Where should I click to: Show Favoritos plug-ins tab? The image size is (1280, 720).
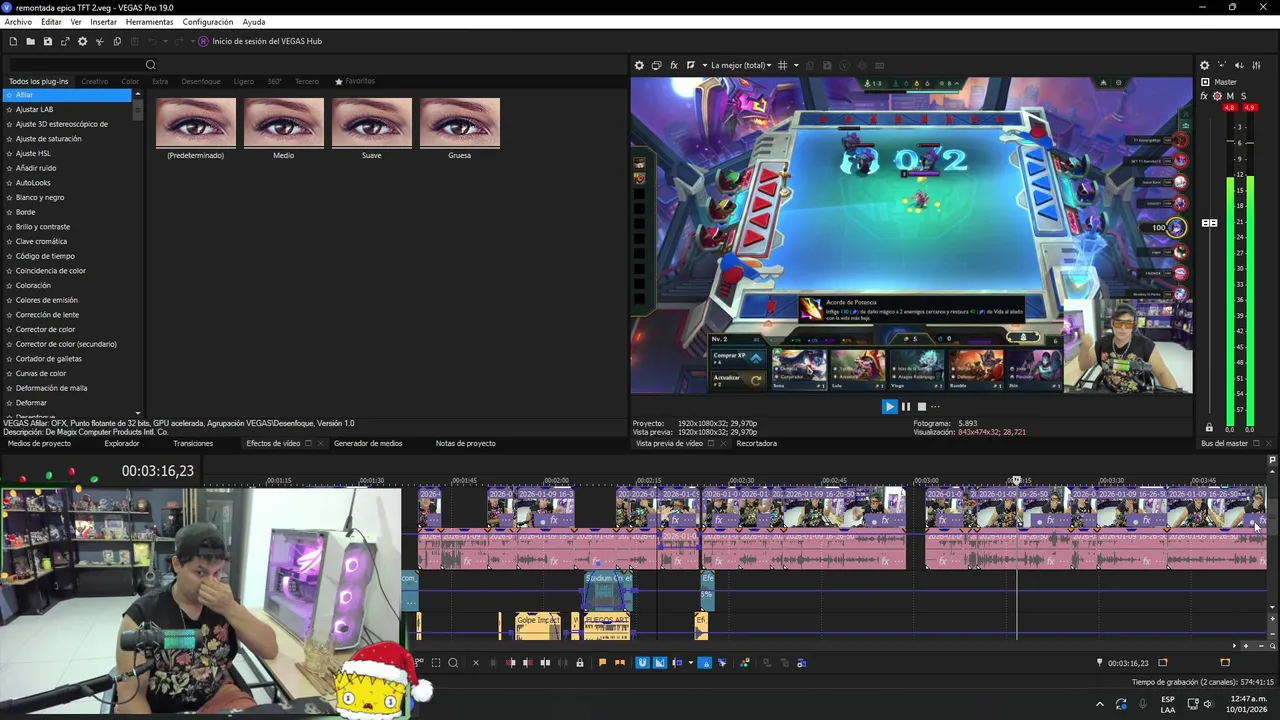[355, 81]
